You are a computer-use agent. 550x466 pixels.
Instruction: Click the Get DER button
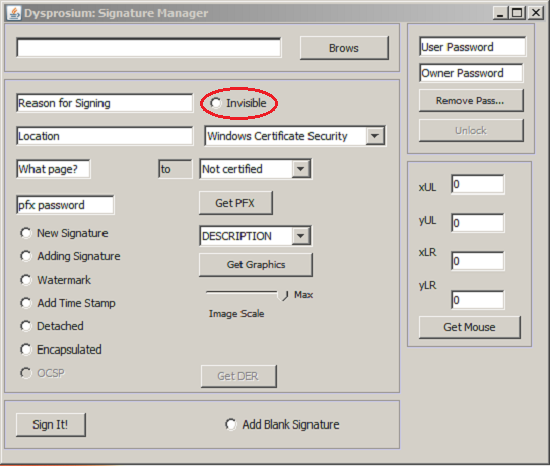click(x=239, y=376)
